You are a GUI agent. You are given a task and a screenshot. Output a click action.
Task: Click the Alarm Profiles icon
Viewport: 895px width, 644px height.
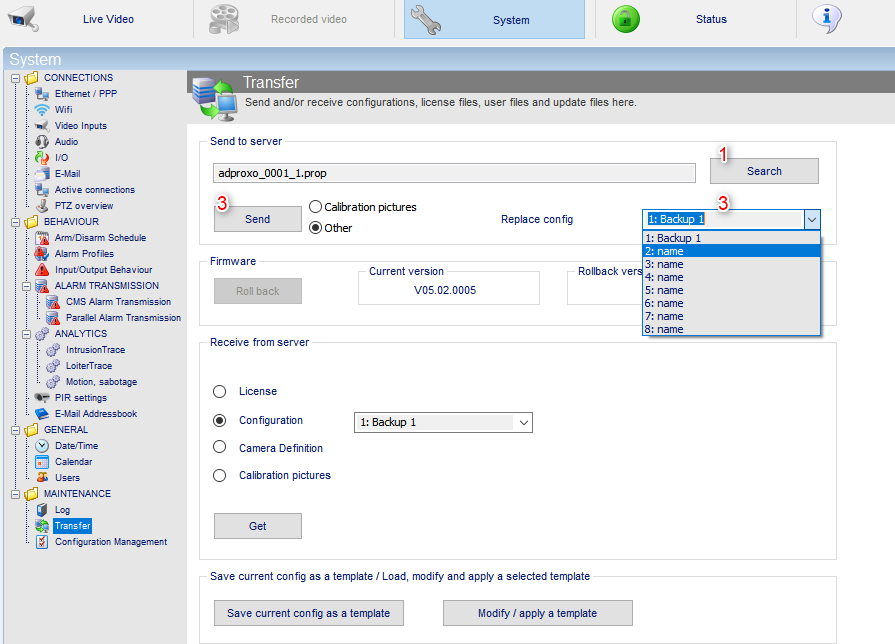tap(42, 253)
